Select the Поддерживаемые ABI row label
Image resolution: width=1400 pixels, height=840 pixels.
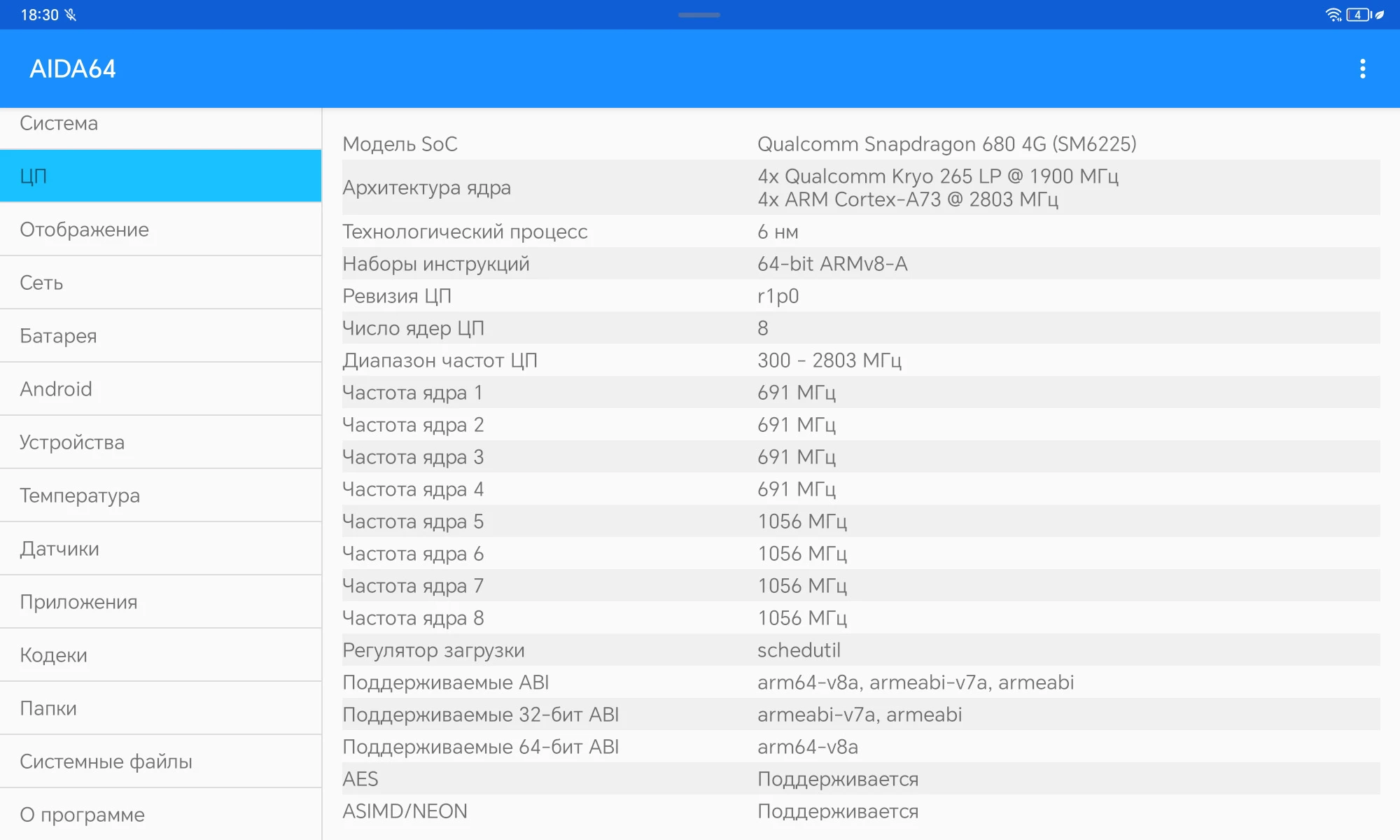click(x=445, y=682)
